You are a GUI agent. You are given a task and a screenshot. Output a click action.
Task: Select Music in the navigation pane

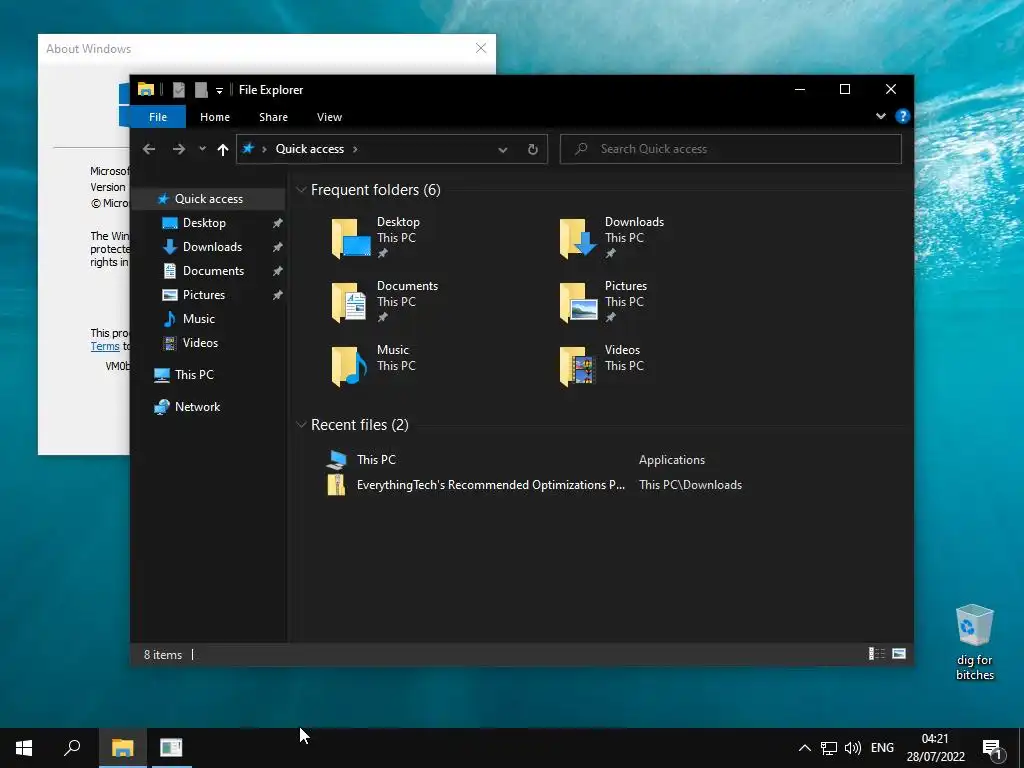(199, 319)
